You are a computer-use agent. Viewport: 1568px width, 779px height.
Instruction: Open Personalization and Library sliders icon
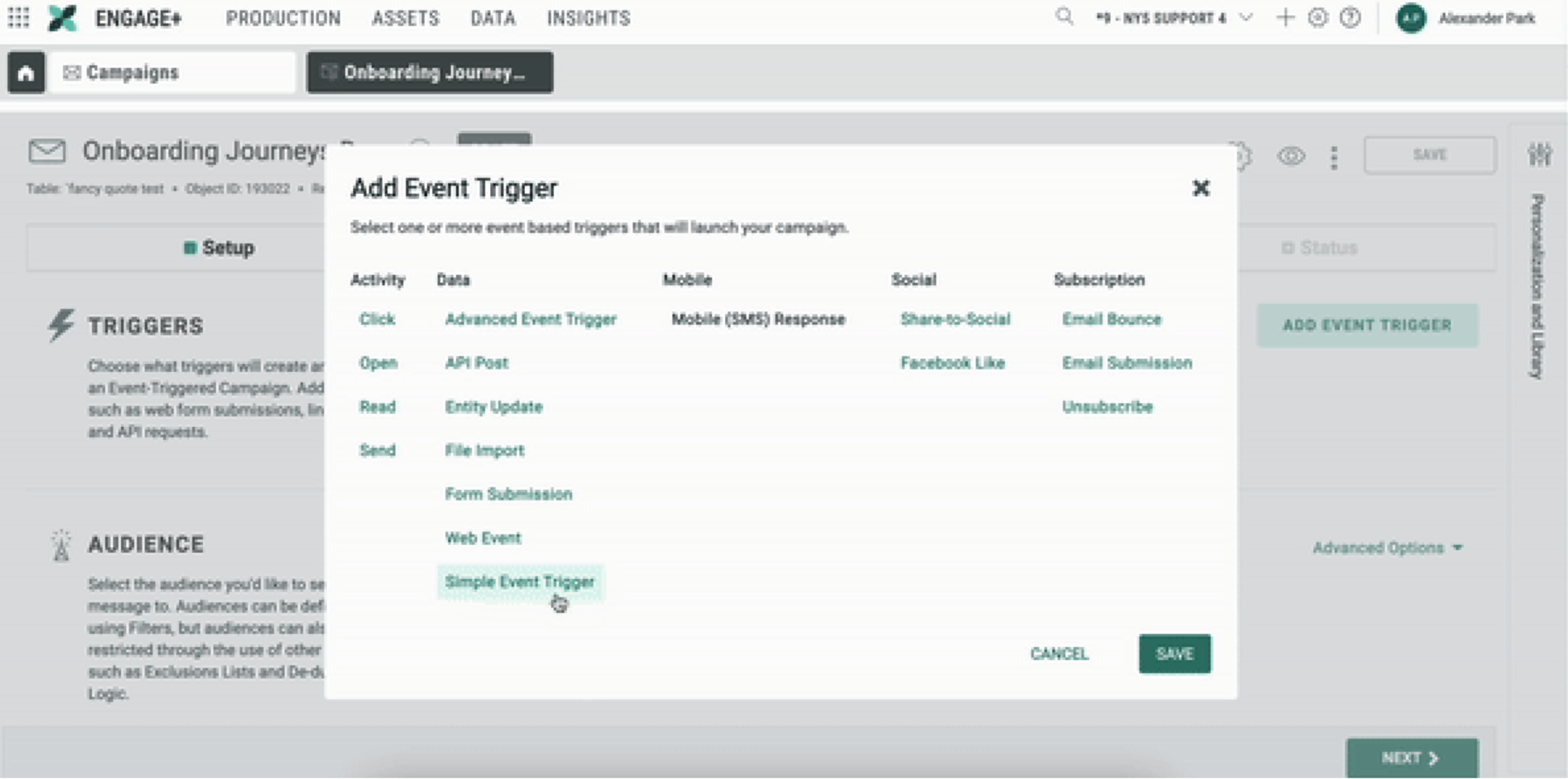pyautogui.click(x=1539, y=155)
